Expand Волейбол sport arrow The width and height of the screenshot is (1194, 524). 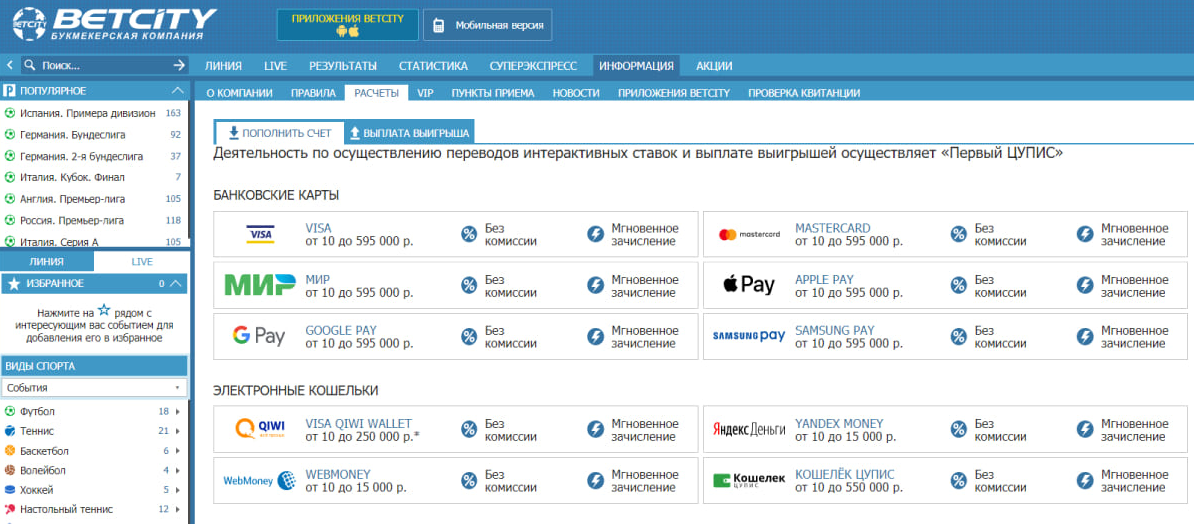(x=178, y=470)
